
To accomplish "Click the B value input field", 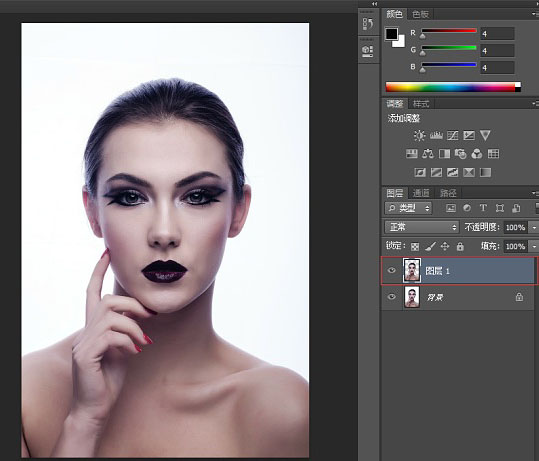I will click(497, 67).
